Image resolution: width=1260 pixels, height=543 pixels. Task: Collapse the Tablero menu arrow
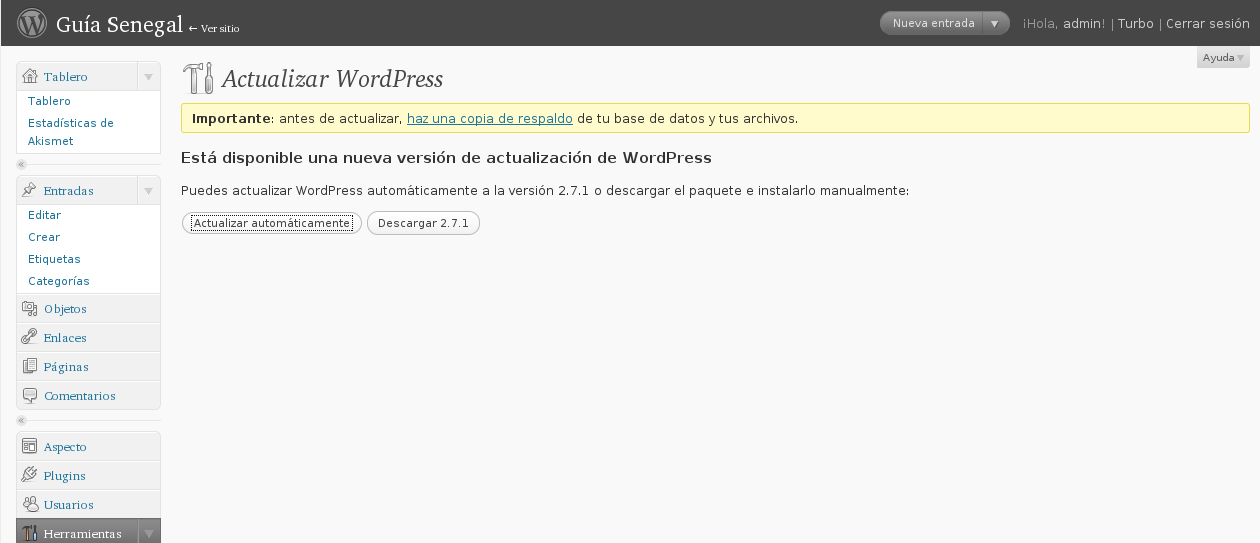[148, 77]
